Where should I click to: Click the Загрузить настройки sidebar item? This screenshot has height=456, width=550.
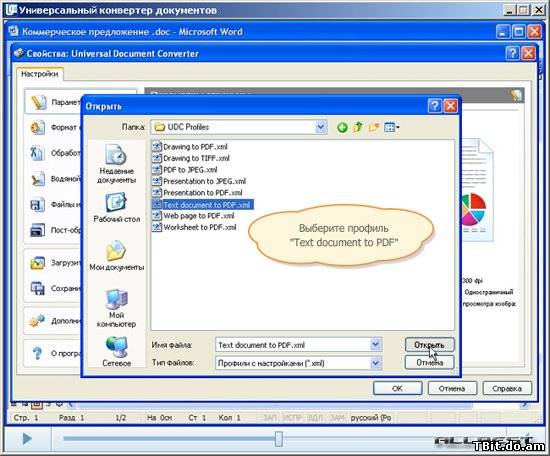[x=54, y=263]
